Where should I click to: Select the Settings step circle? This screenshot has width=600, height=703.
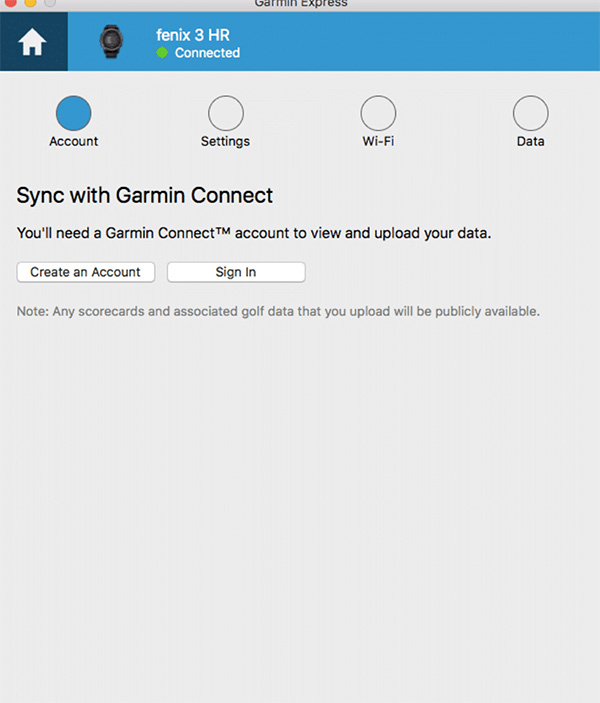(225, 113)
